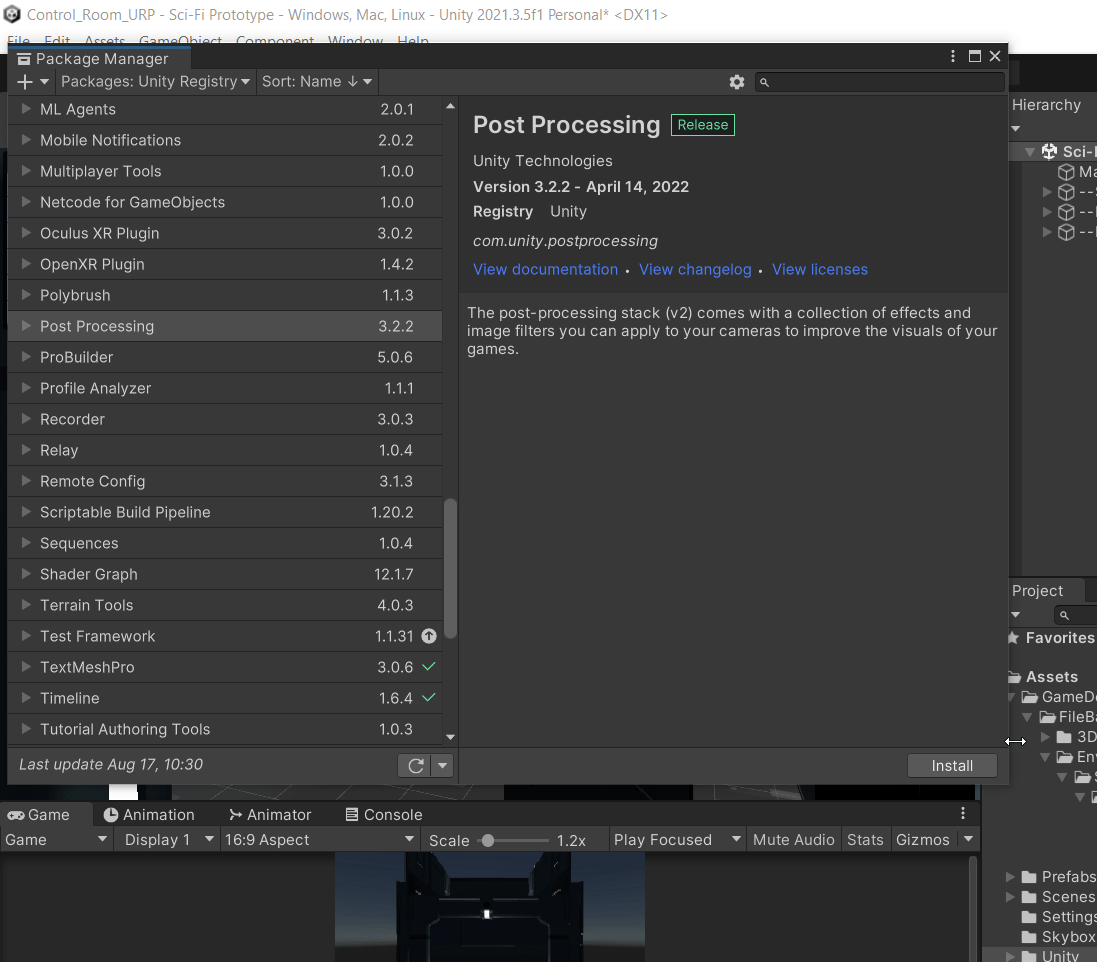Select Recorder package row
1097x962 pixels.
(x=225, y=419)
